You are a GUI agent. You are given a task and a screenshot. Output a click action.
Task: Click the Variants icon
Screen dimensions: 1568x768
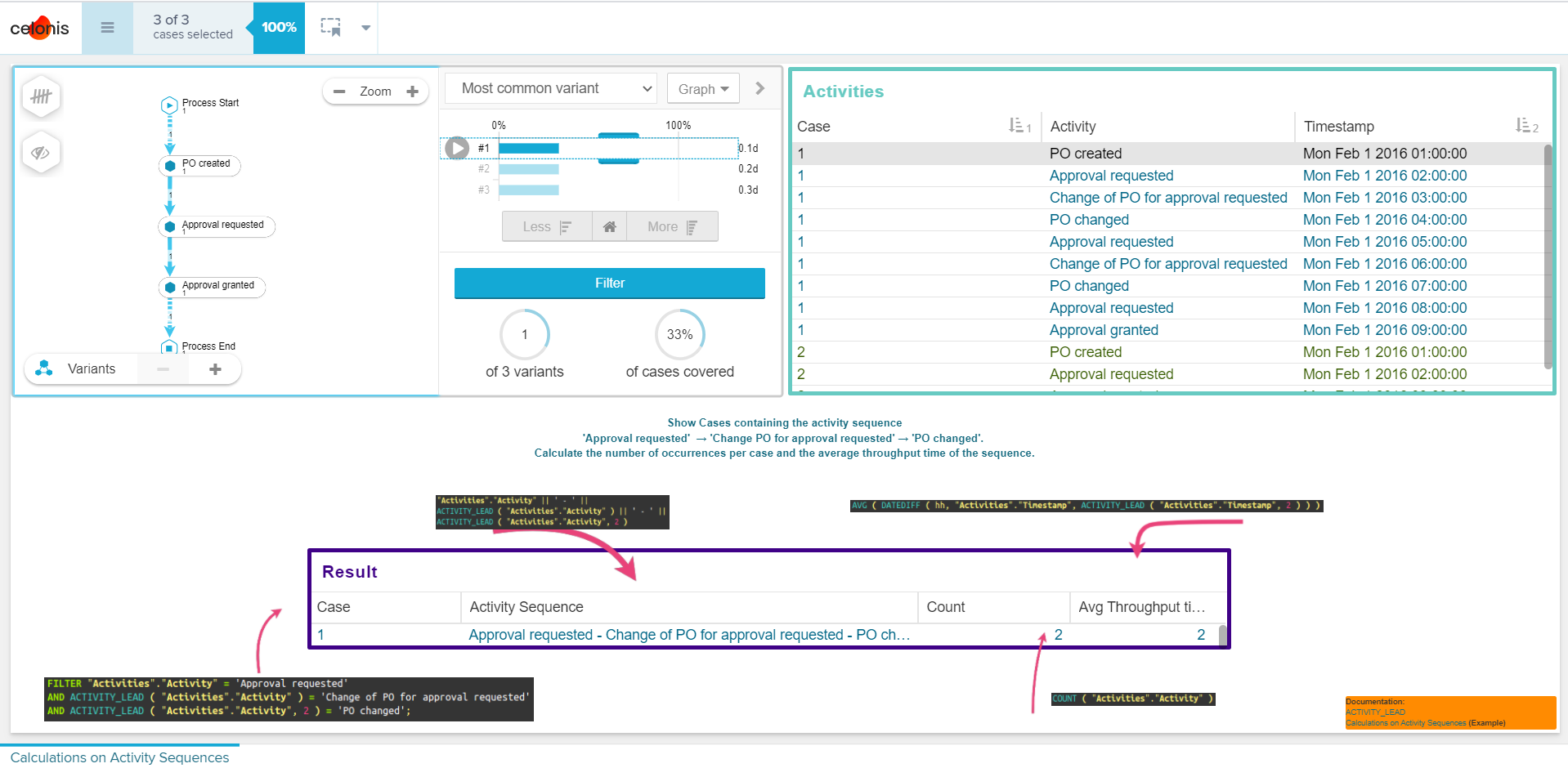44,368
